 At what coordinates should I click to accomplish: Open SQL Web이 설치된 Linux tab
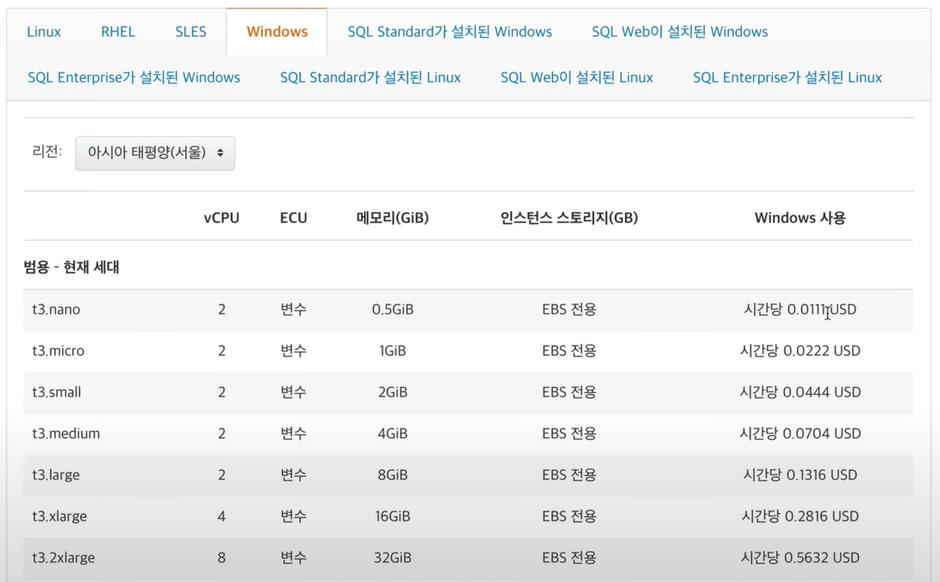coord(577,77)
